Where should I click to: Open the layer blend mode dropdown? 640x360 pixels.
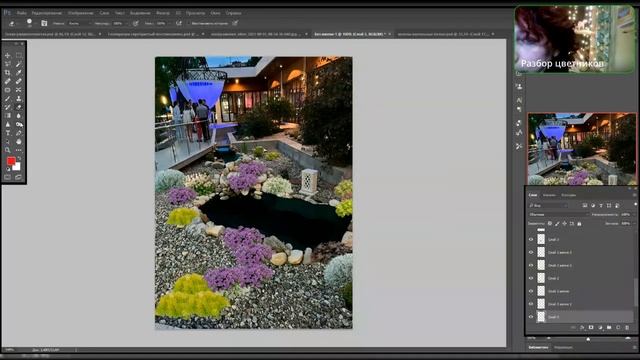(x=559, y=214)
